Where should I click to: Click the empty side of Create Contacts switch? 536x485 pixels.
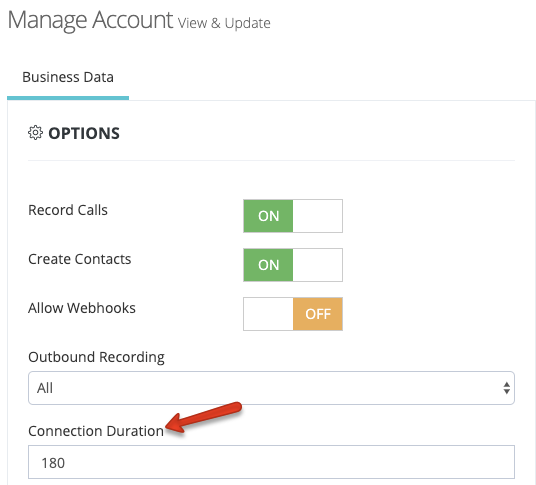click(318, 265)
